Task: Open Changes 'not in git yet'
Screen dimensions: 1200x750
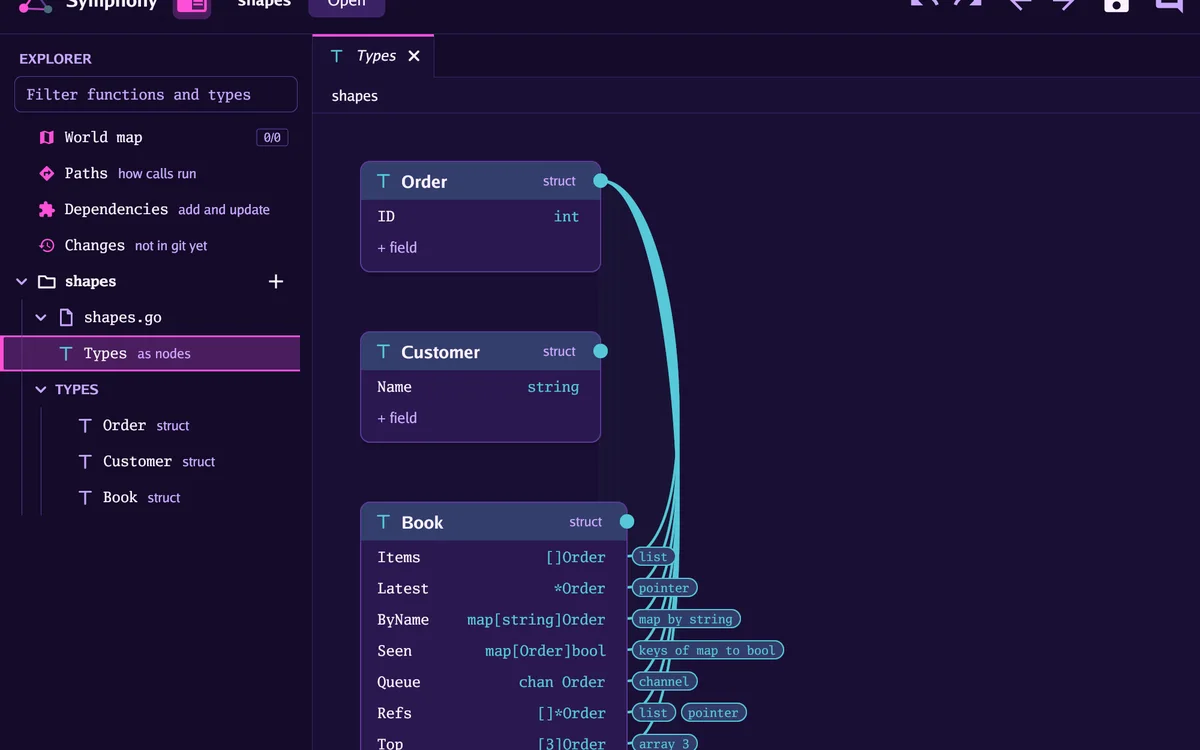Action: [x=150, y=245]
